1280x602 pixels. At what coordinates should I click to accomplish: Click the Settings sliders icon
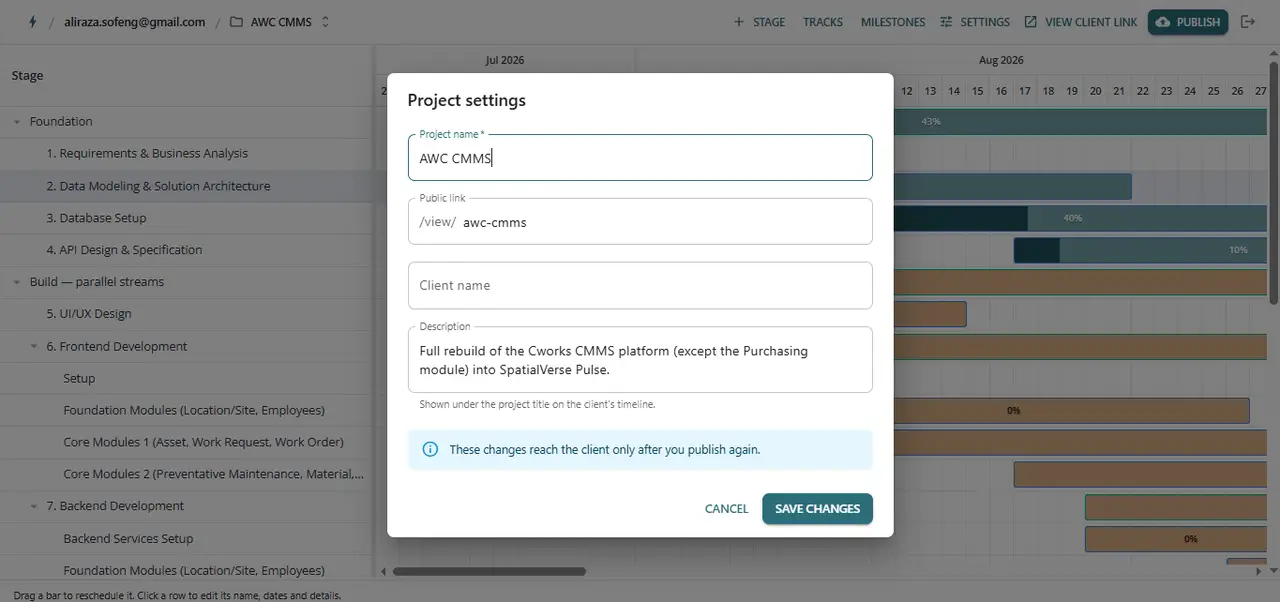(x=946, y=22)
